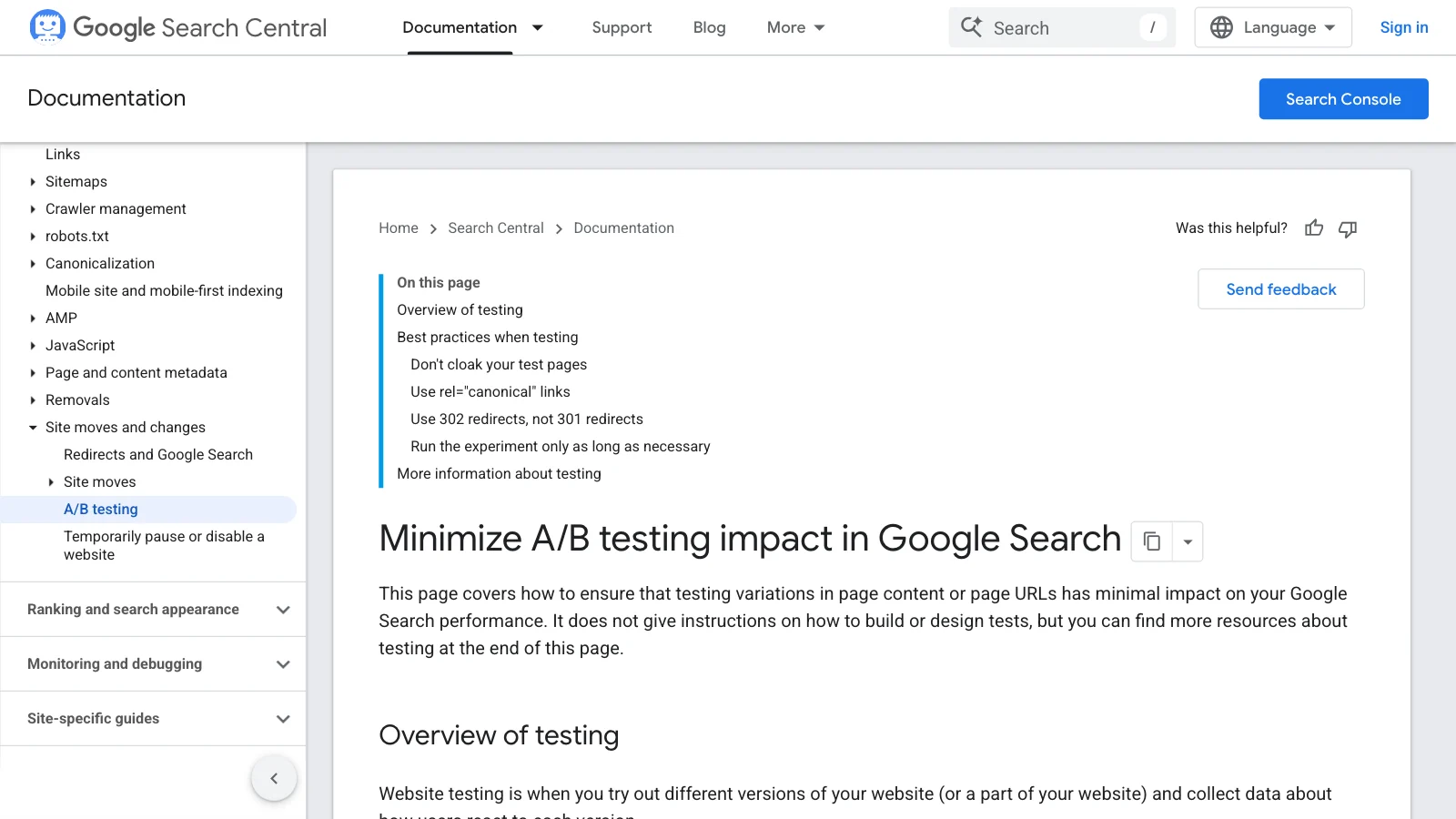This screenshot has height=819, width=1456.
Task: Open Redirects and Google Search page
Action: tap(158, 455)
